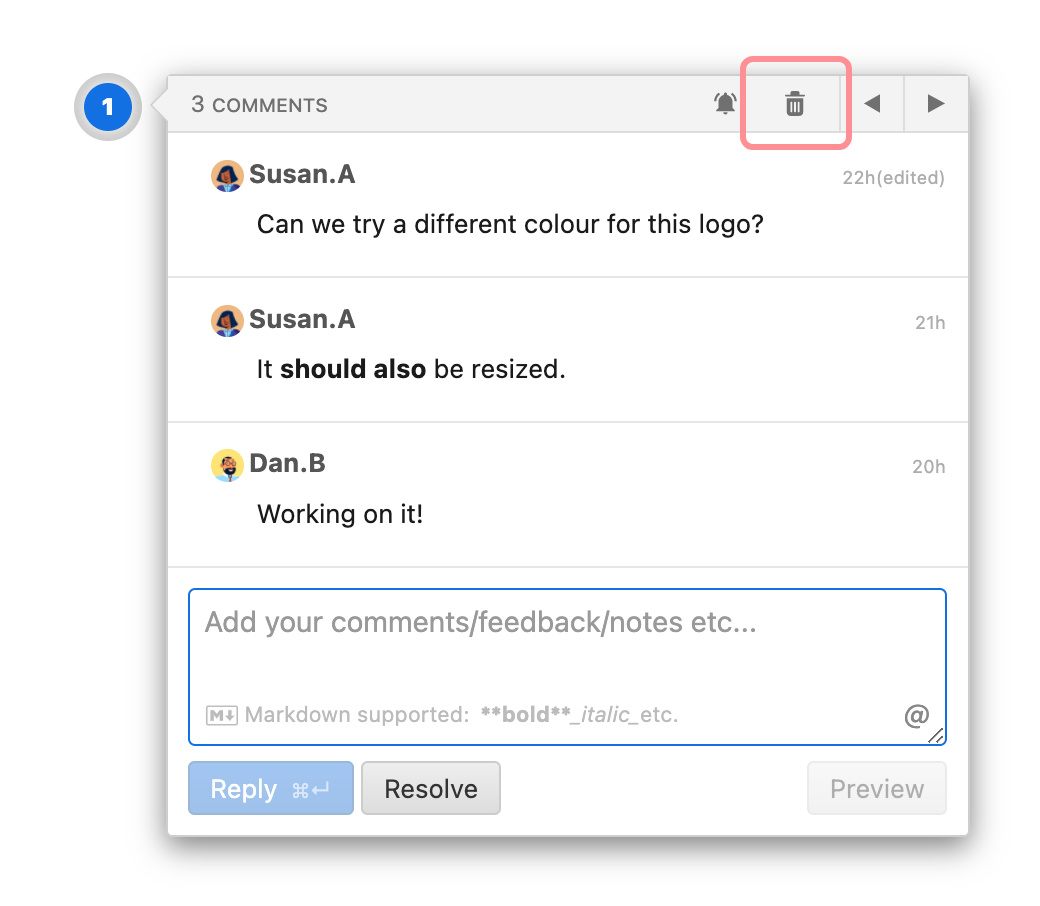Jump to the next comment thread
This screenshot has width=1040, height=906.
(x=936, y=103)
